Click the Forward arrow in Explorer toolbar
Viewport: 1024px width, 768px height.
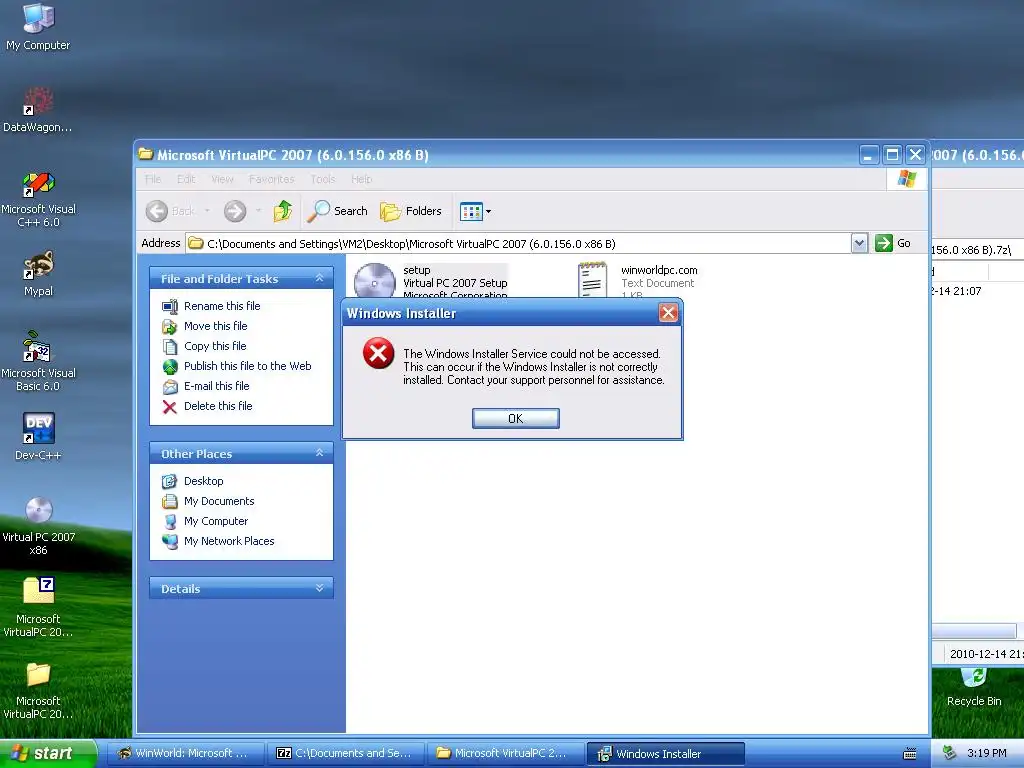[235, 211]
